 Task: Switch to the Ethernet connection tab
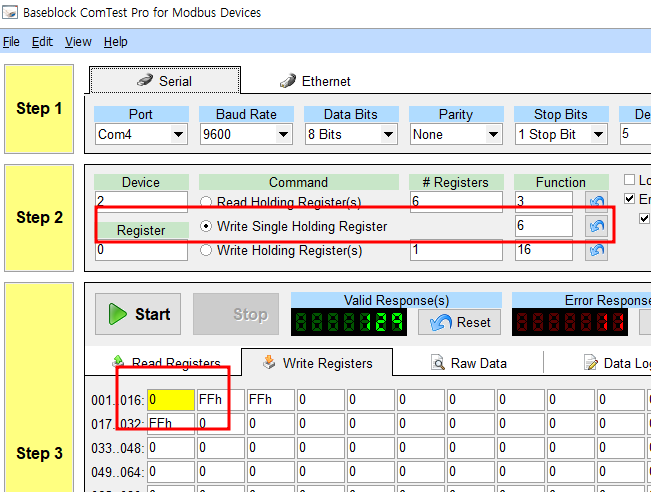tap(316, 81)
